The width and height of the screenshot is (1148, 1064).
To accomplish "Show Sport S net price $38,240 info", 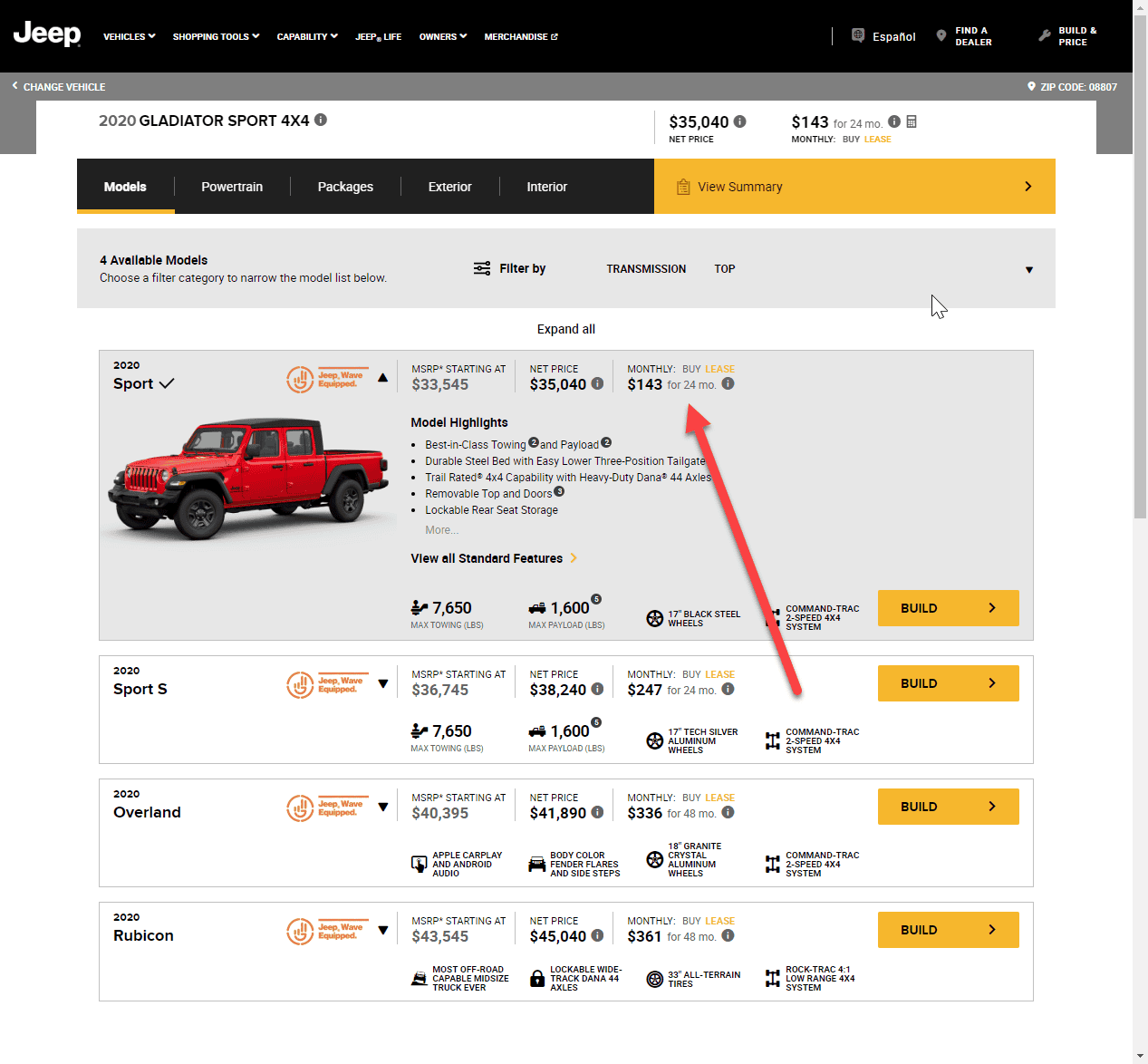I will click(597, 689).
